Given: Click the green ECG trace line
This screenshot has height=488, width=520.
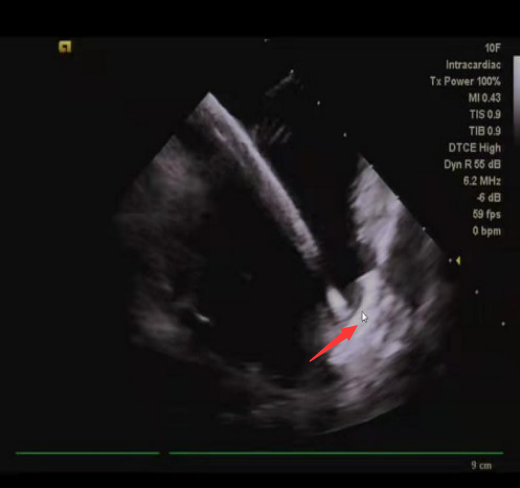Looking at the screenshot, I should point(336,453).
